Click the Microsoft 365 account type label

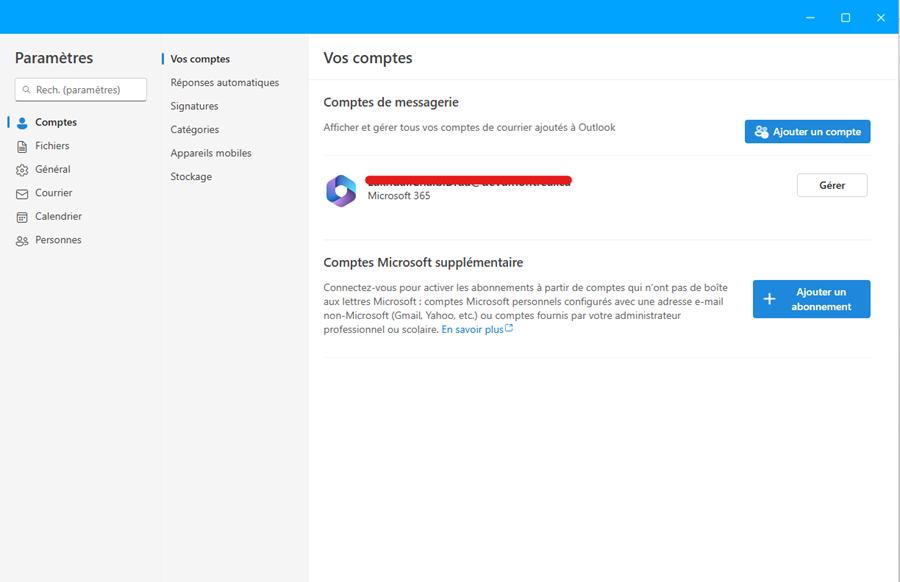tap(399, 196)
